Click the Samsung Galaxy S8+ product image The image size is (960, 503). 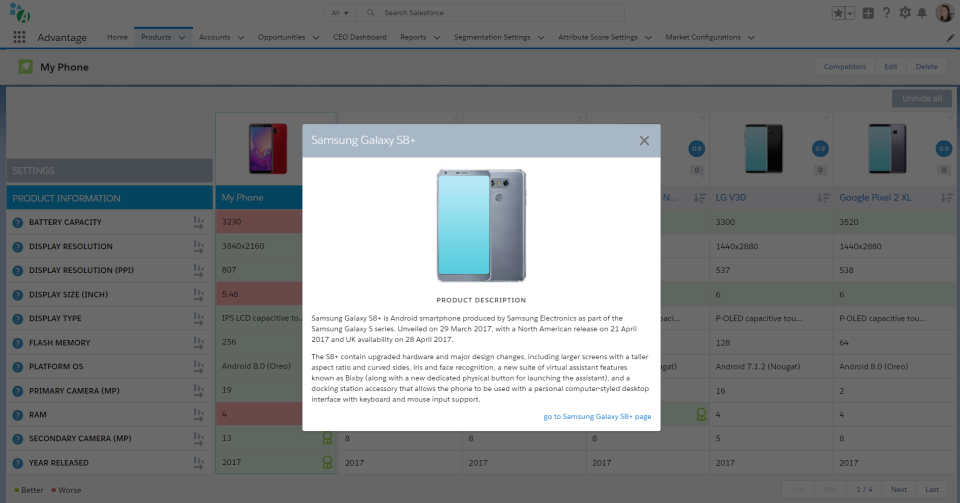point(481,225)
